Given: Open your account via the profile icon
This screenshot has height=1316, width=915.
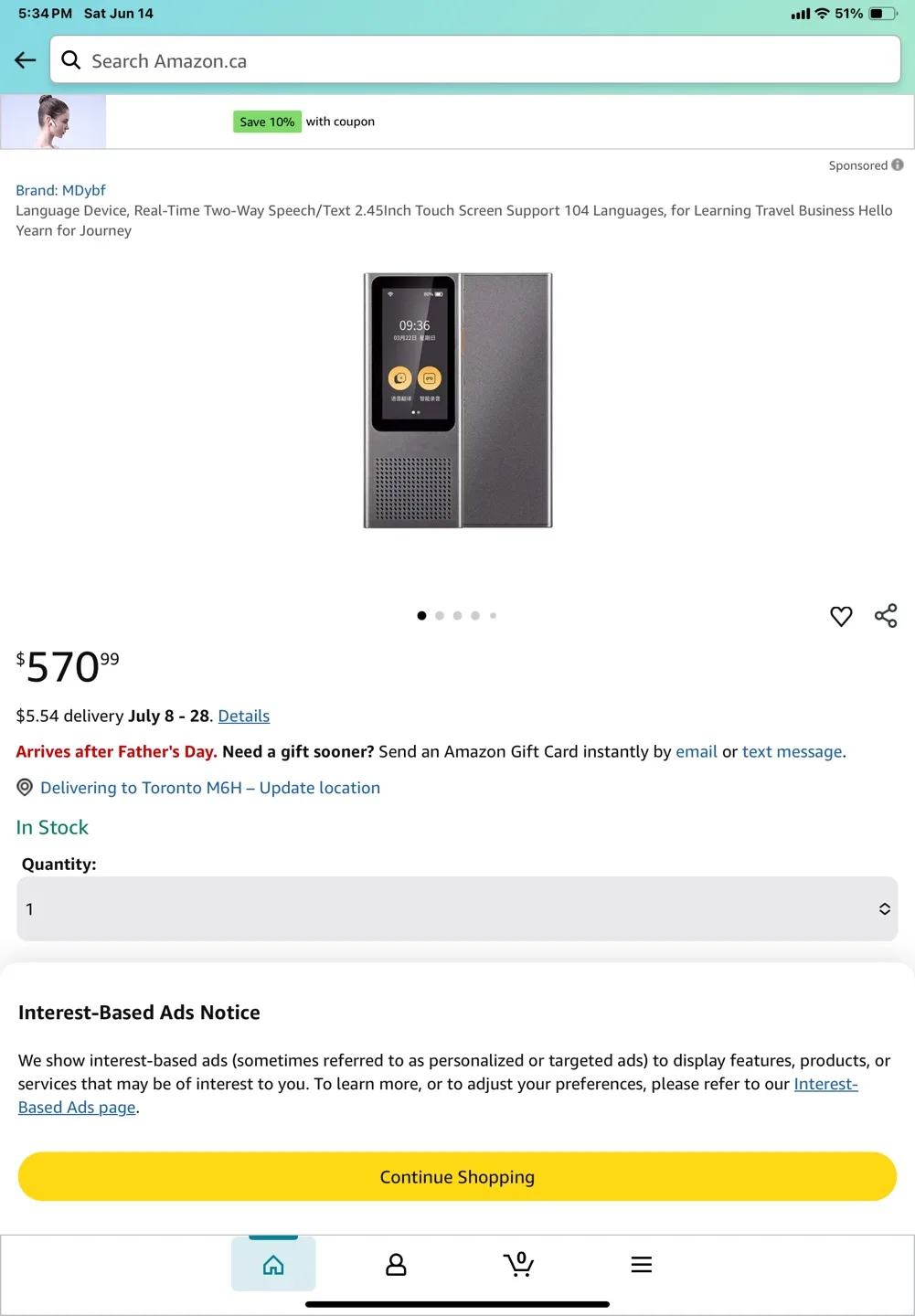Looking at the screenshot, I should [396, 1264].
